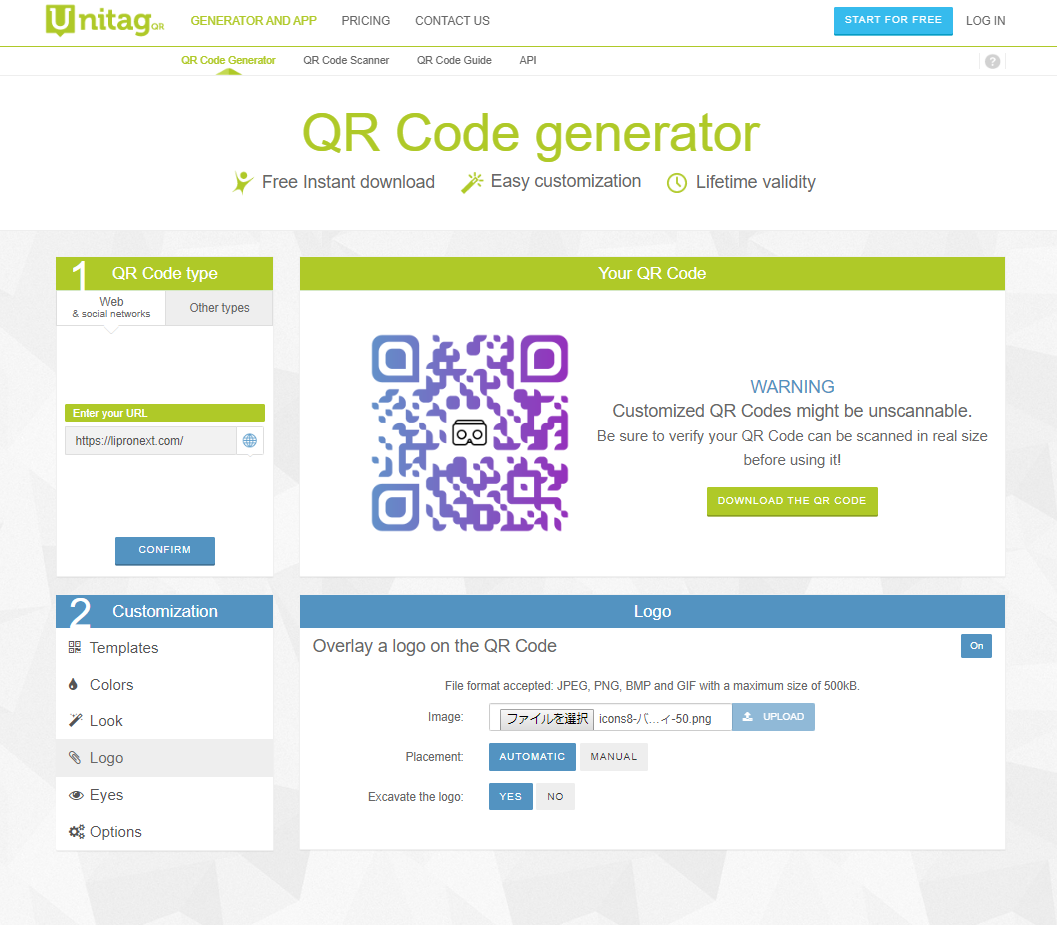This screenshot has height=925, width=1057.
Task: Click the WARNING heading text
Action: [792, 386]
